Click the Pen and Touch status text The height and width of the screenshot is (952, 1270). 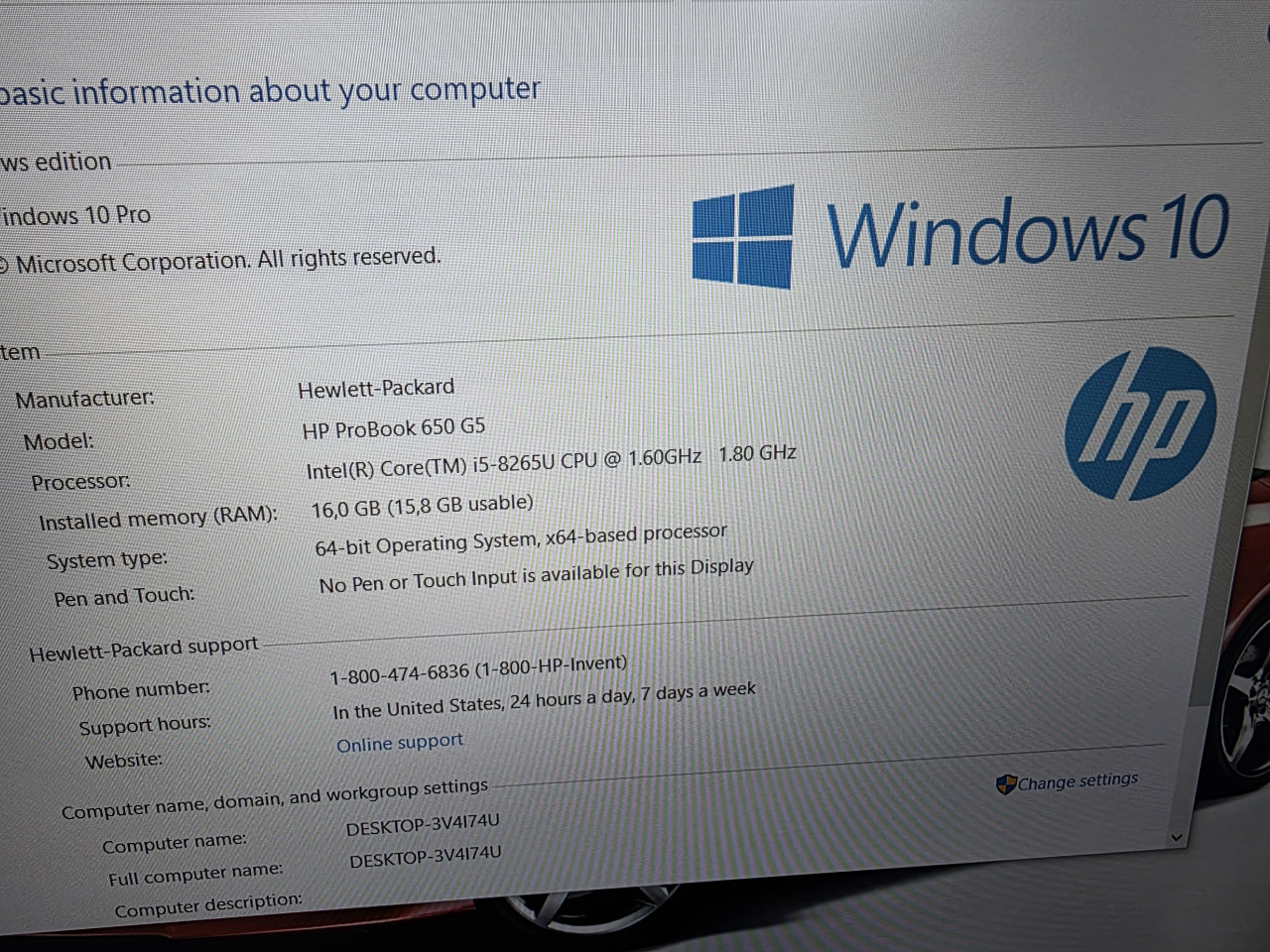coord(536,576)
